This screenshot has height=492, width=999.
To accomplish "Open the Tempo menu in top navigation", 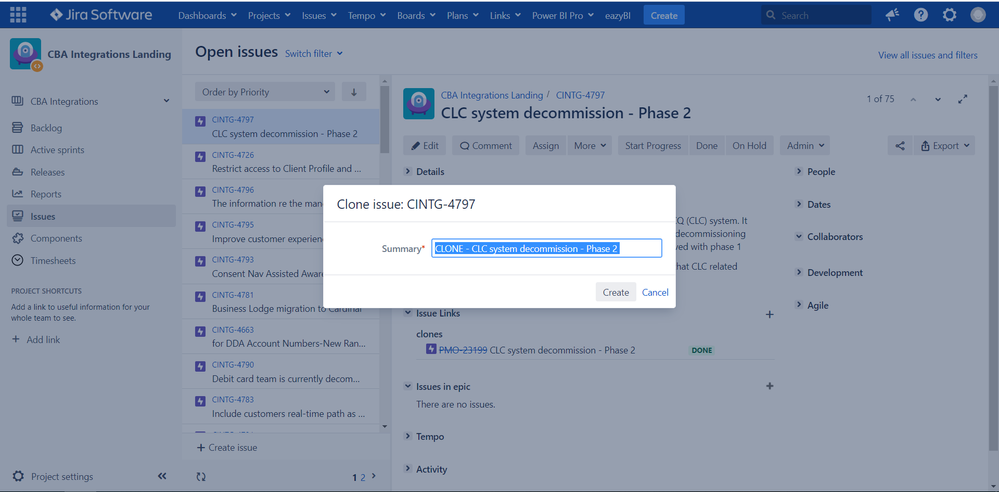I will tap(366, 15).
